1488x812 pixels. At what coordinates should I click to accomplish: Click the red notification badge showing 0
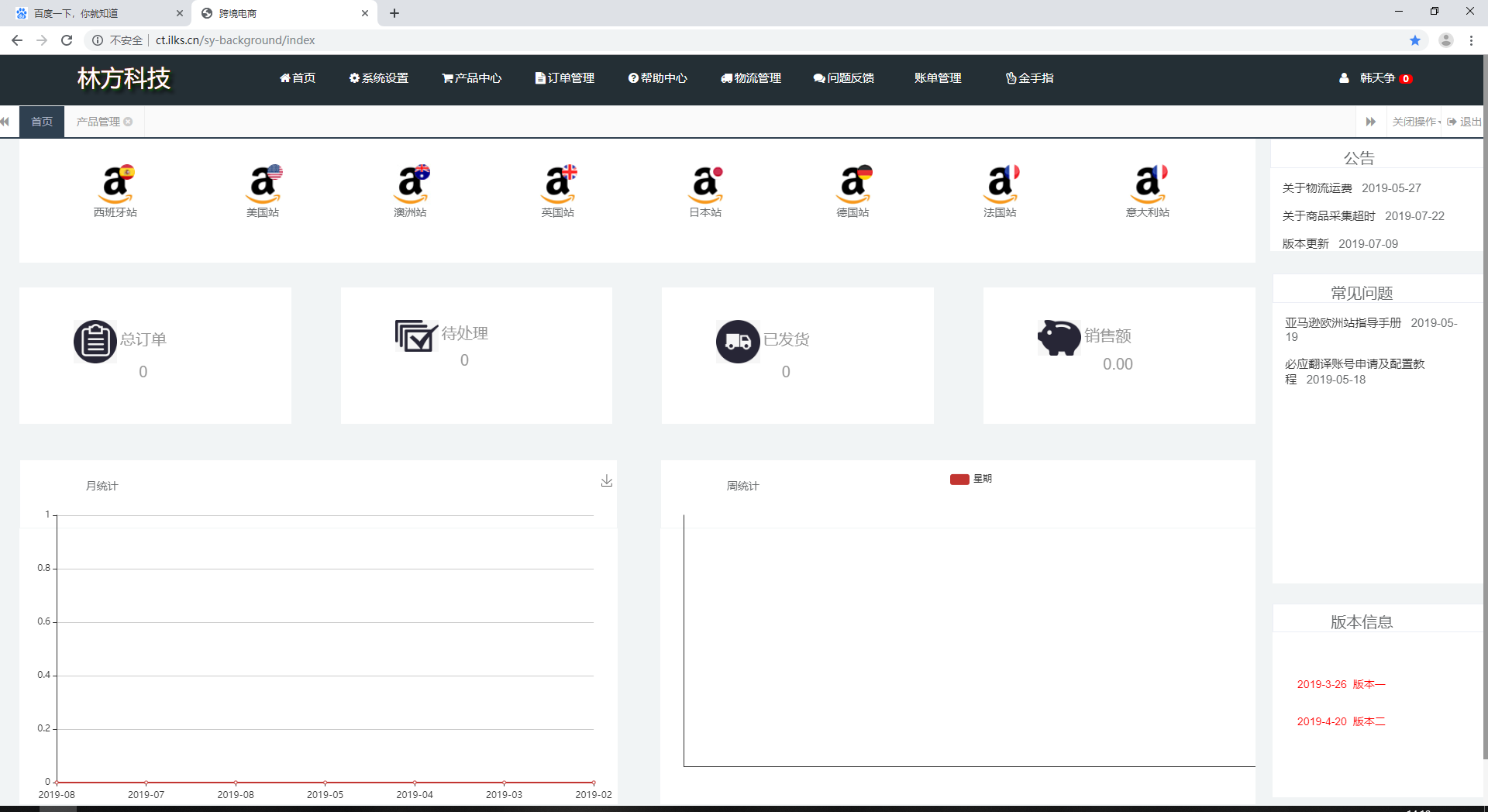click(x=1406, y=79)
